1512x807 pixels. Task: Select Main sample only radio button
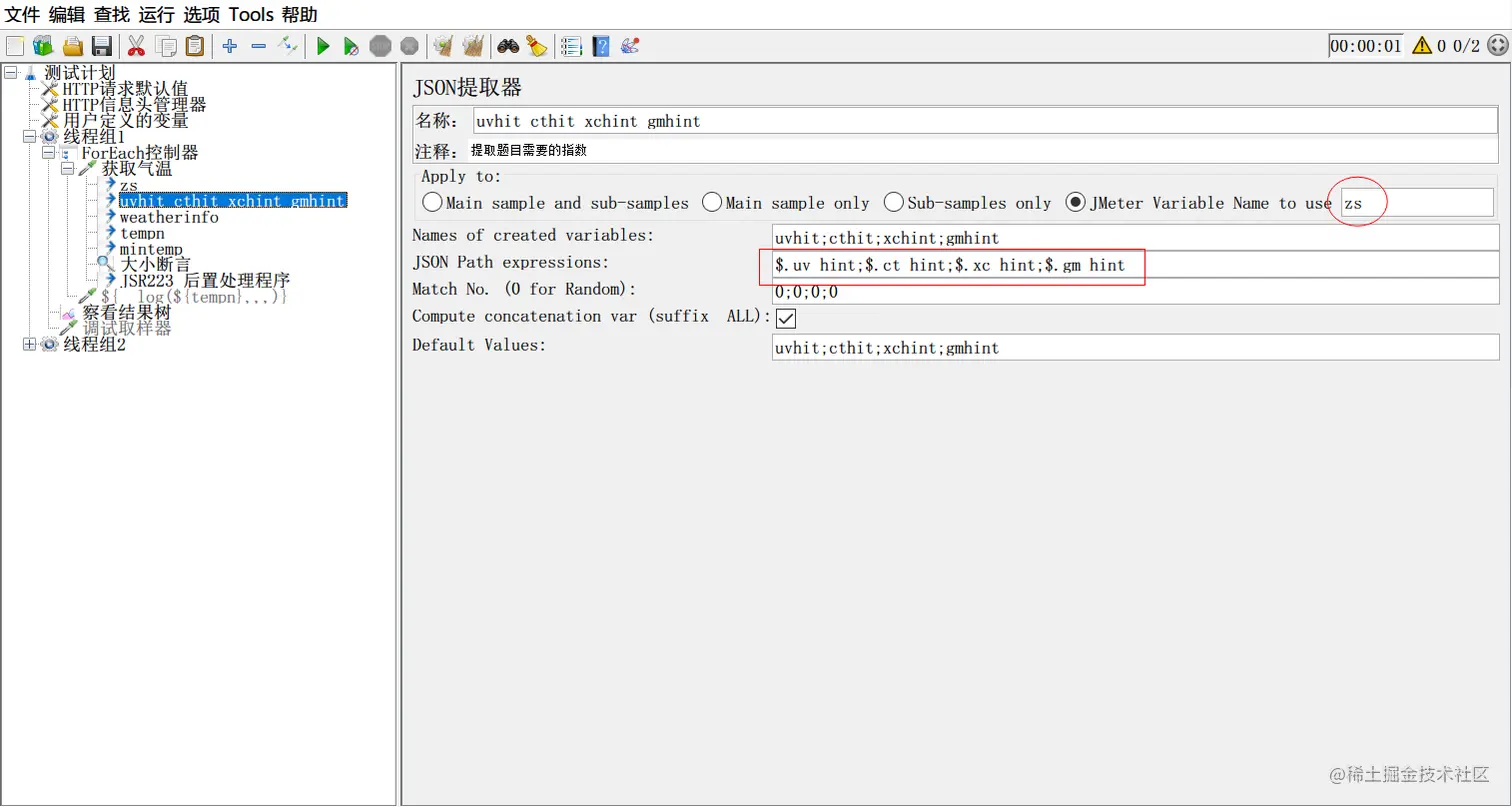click(x=712, y=203)
